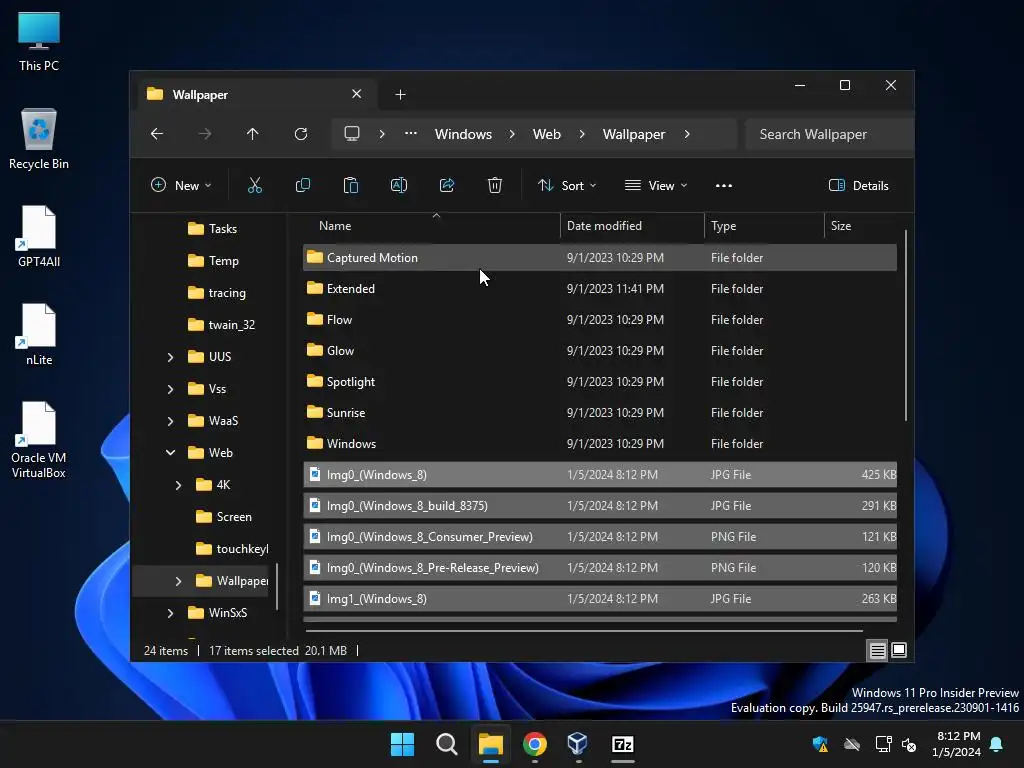Expand the WinSxS folder in tree
The height and width of the screenshot is (768, 1024).
coord(170,613)
